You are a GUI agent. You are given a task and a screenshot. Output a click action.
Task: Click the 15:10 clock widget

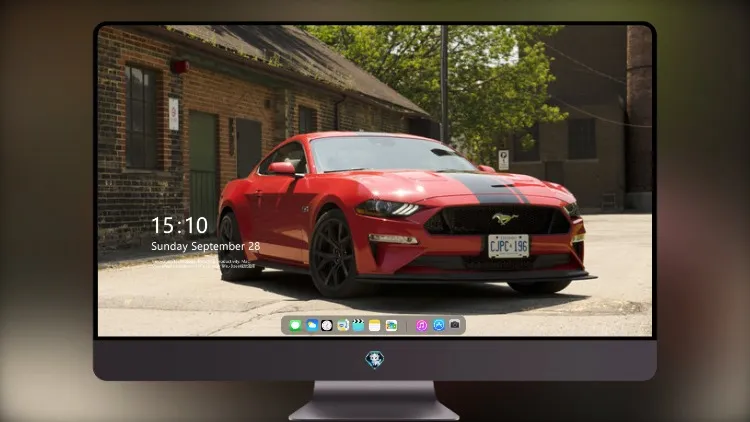(179, 225)
